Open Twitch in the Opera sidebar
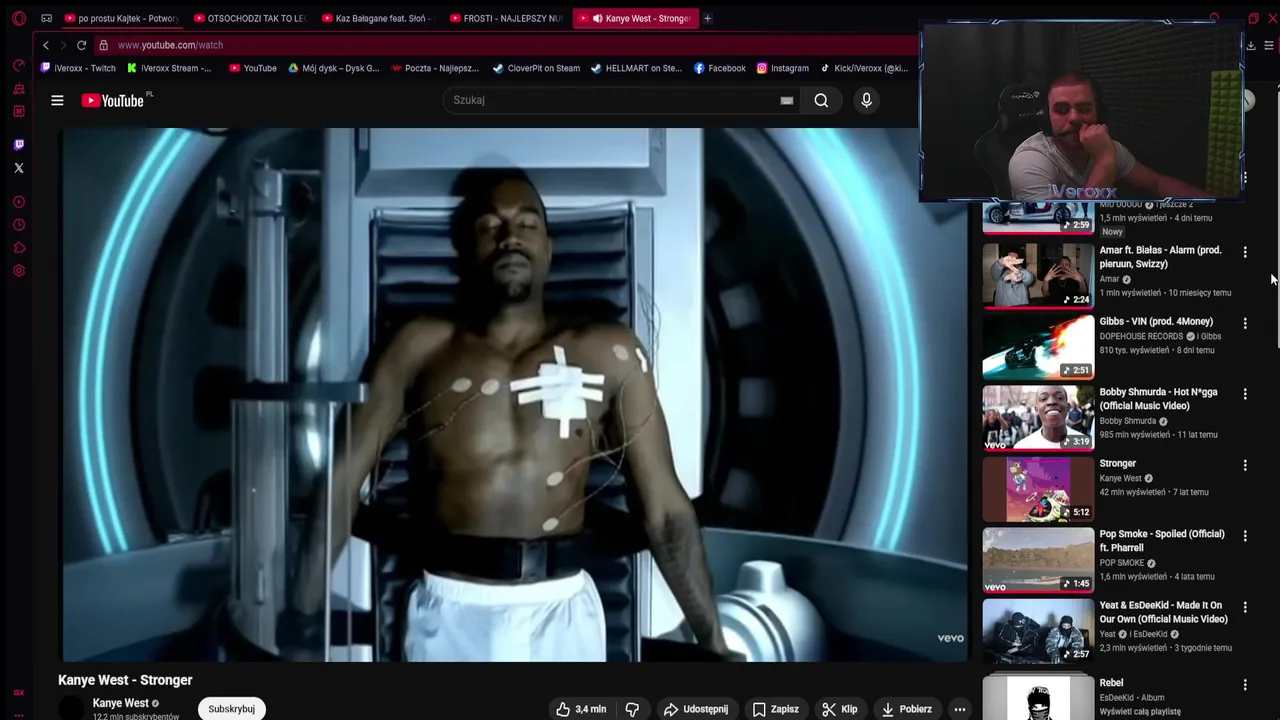Image resolution: width=1280 pixels, height=720 pixels. 18,145
